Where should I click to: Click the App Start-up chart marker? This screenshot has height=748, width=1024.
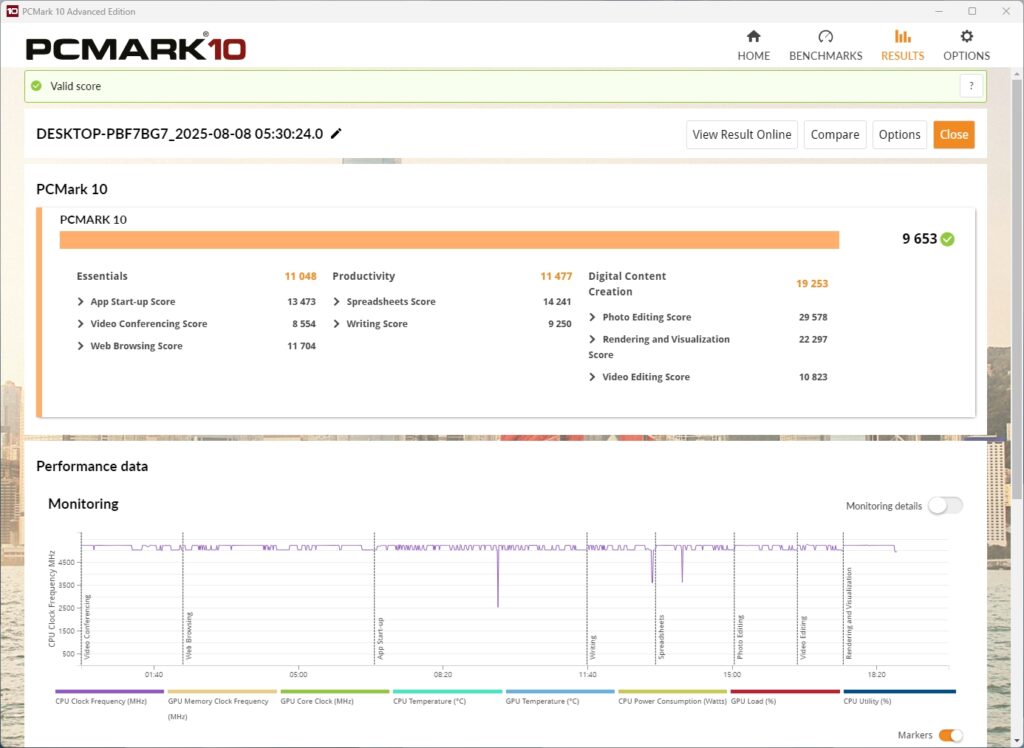380,638
